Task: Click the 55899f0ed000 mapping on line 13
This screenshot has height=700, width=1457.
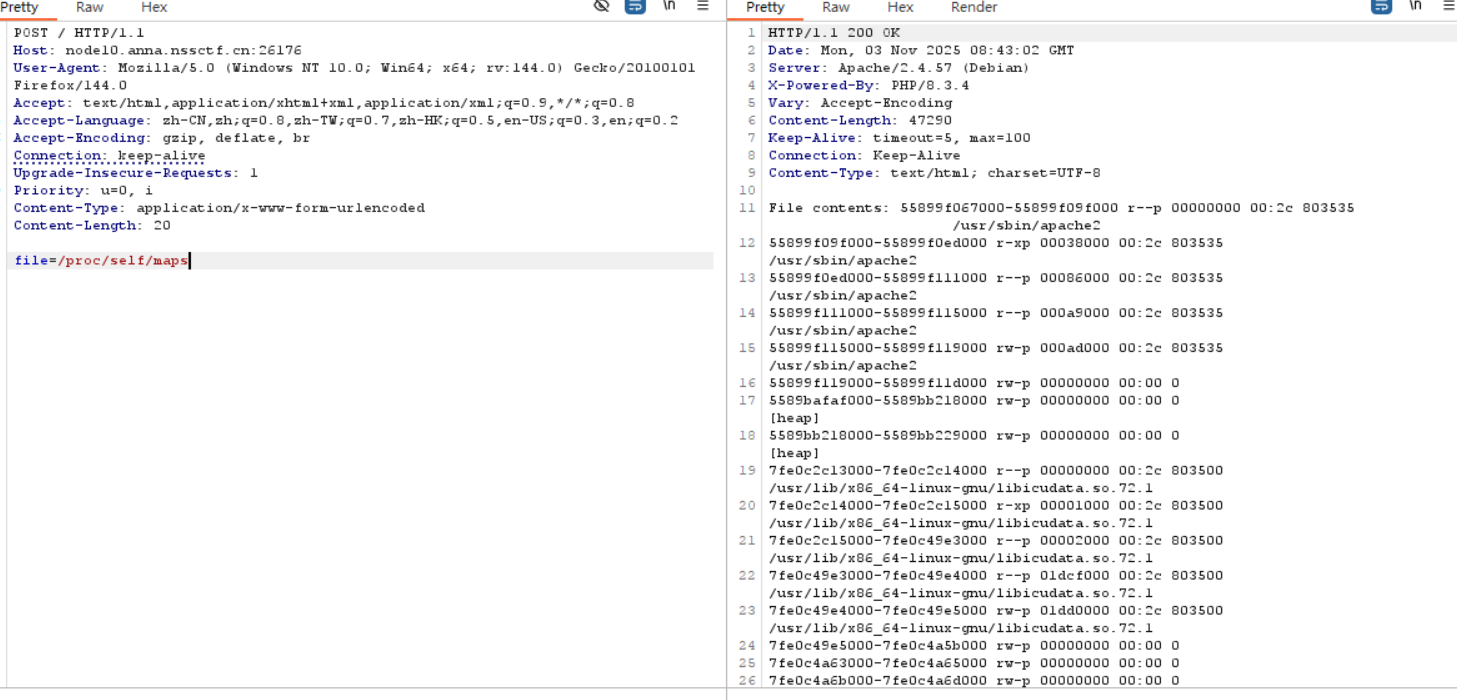Action: (x=996, y=278)
